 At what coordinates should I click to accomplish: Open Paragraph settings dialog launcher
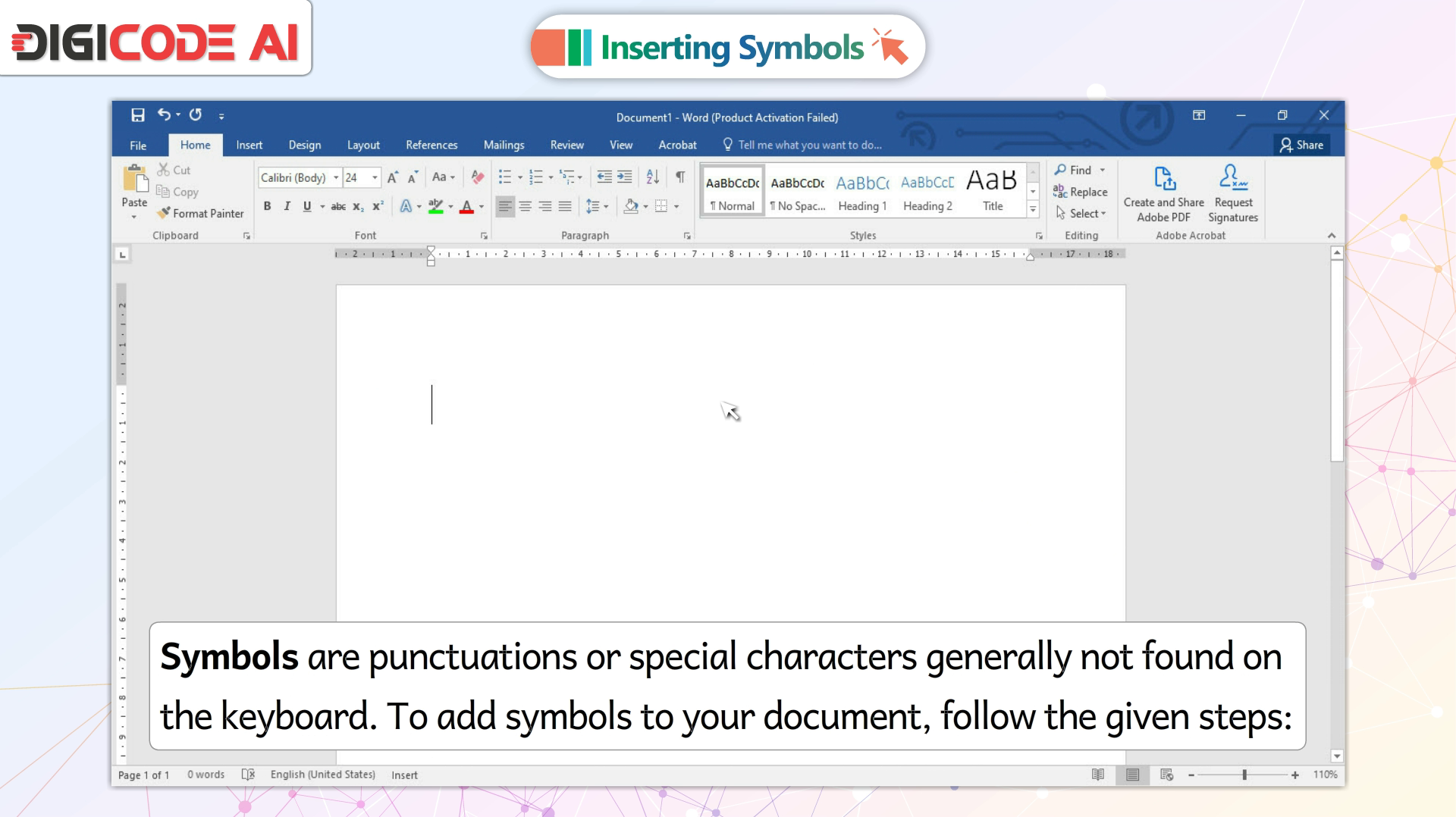point(687,236)
